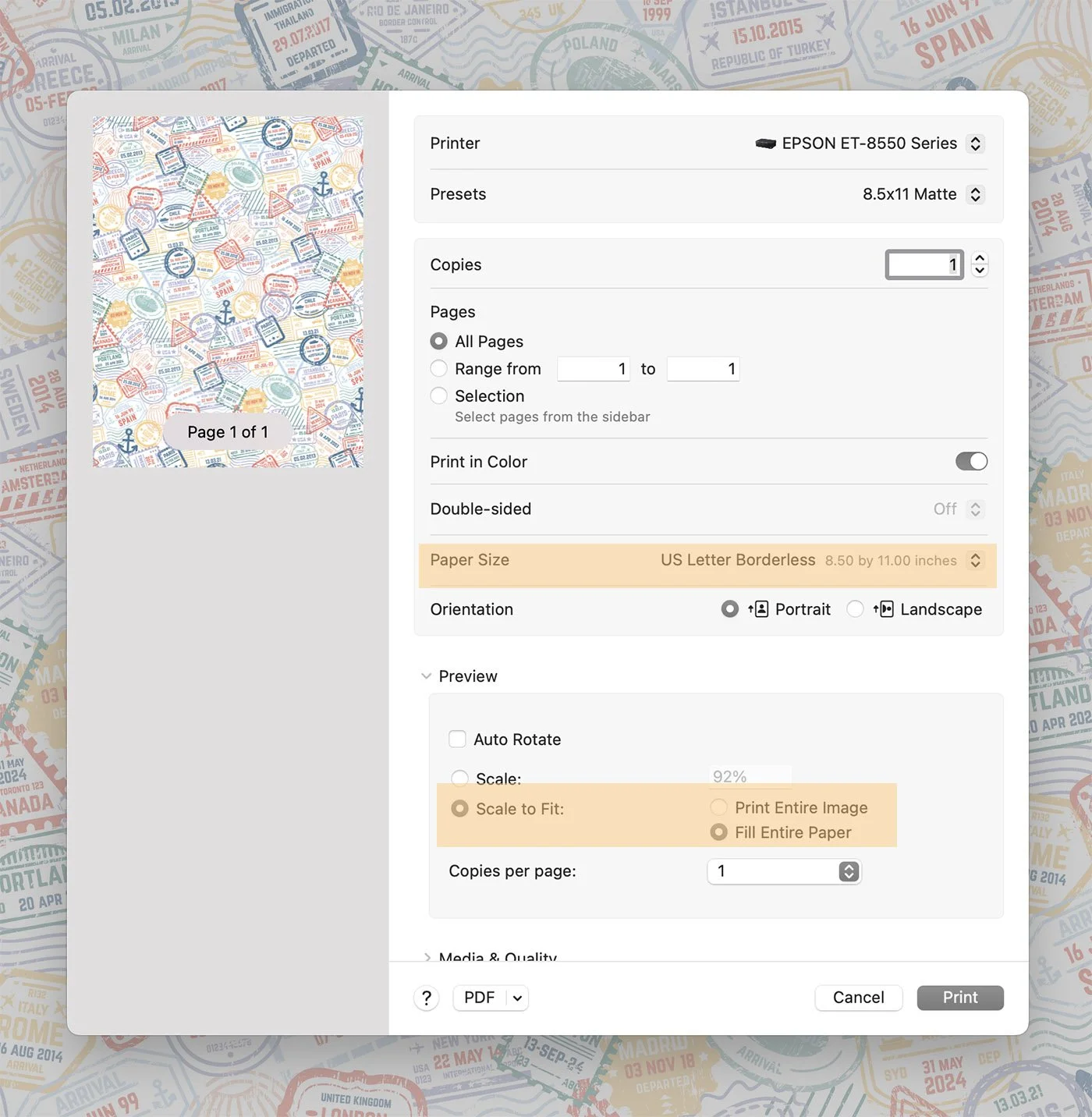Open the Printer selection dropdown
Viewport: 1092px width, 1117px height.
point(975,144)
